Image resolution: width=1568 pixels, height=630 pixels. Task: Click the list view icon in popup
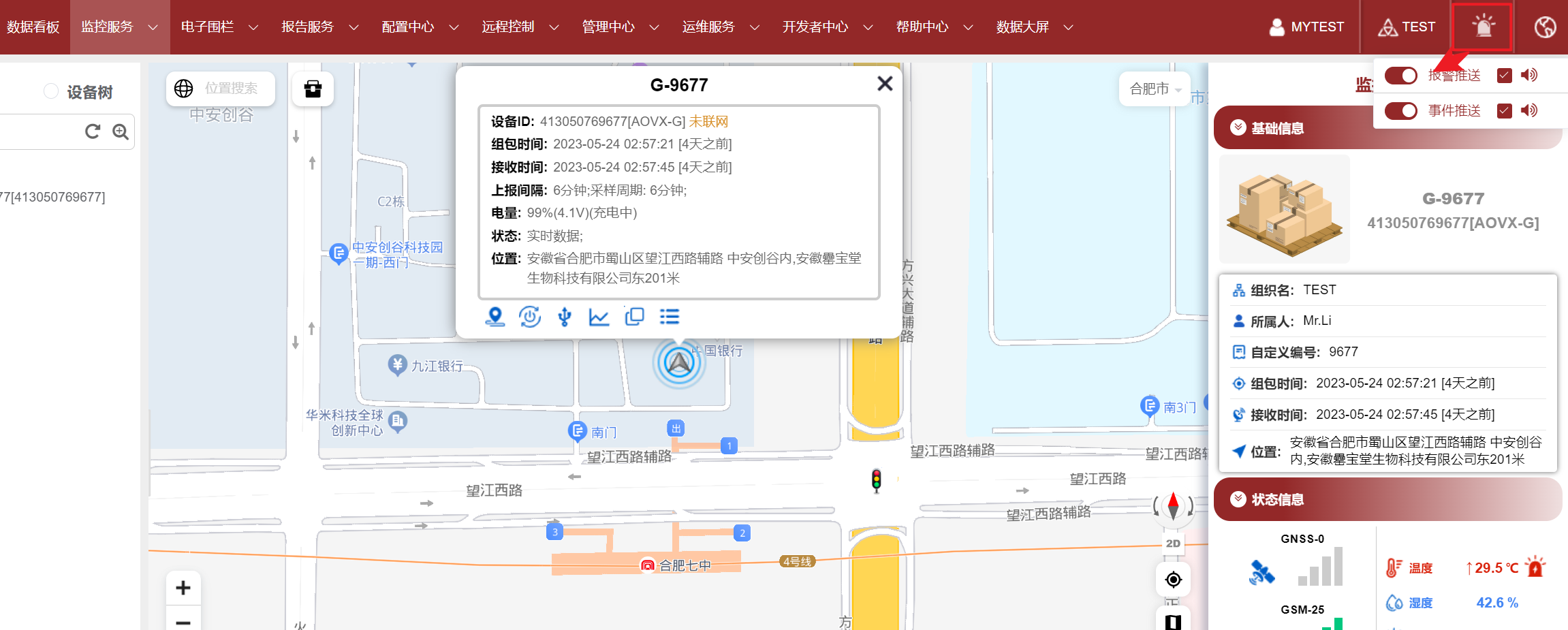coord(670,317)
